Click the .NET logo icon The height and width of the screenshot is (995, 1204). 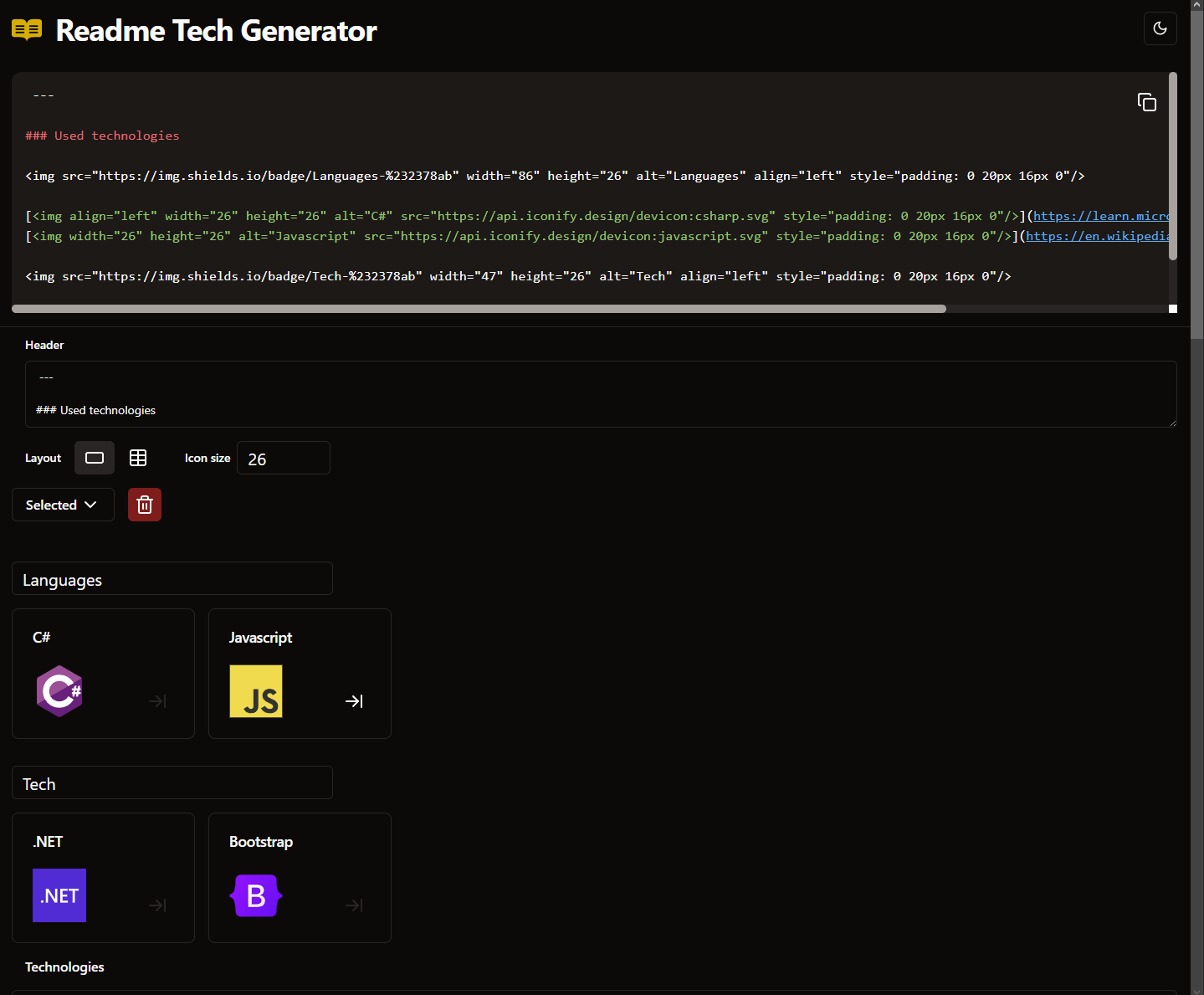(x=59, y=895)
